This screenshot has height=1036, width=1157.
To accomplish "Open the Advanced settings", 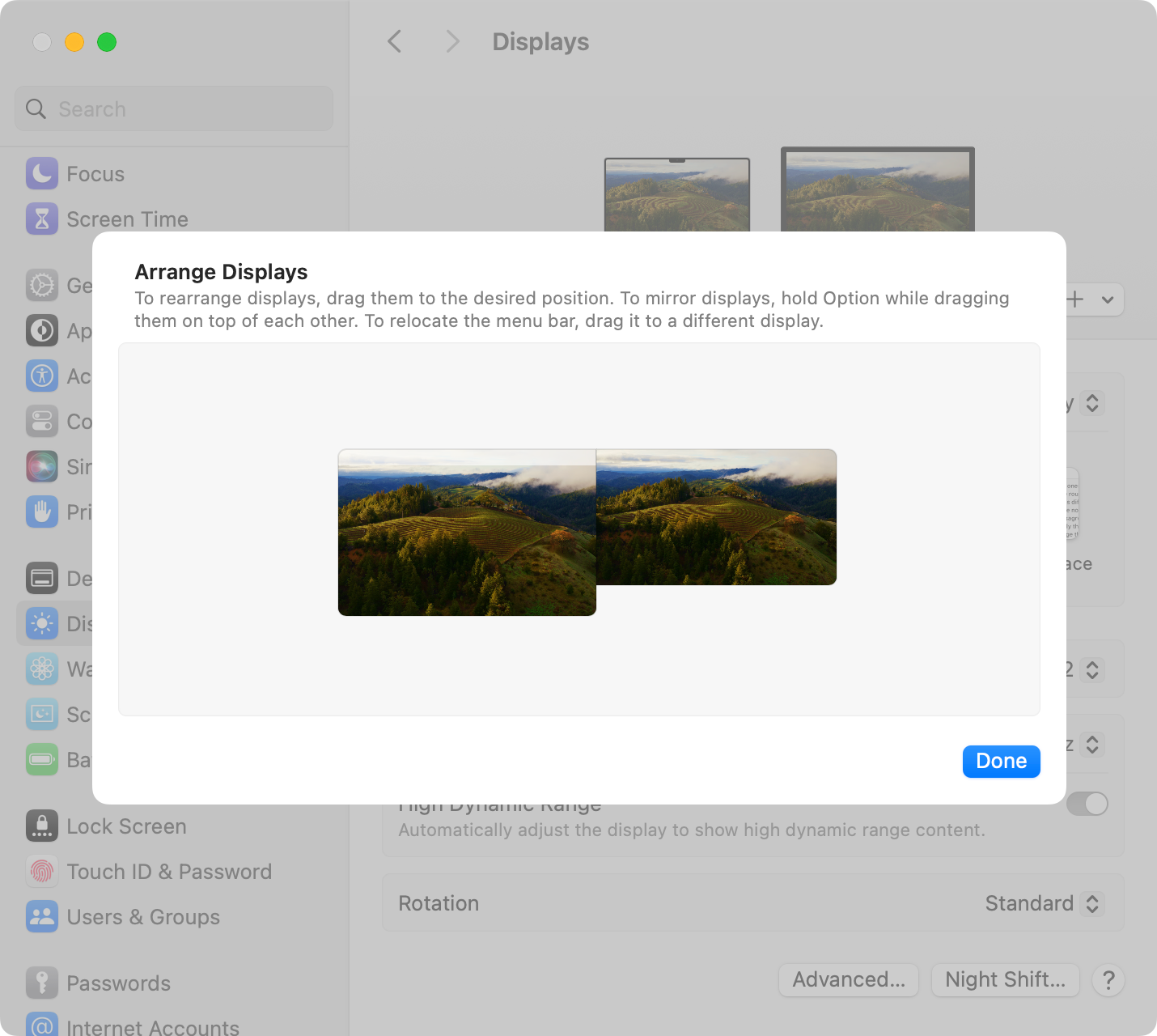I will pyautogui.click(x=848, y=979).
